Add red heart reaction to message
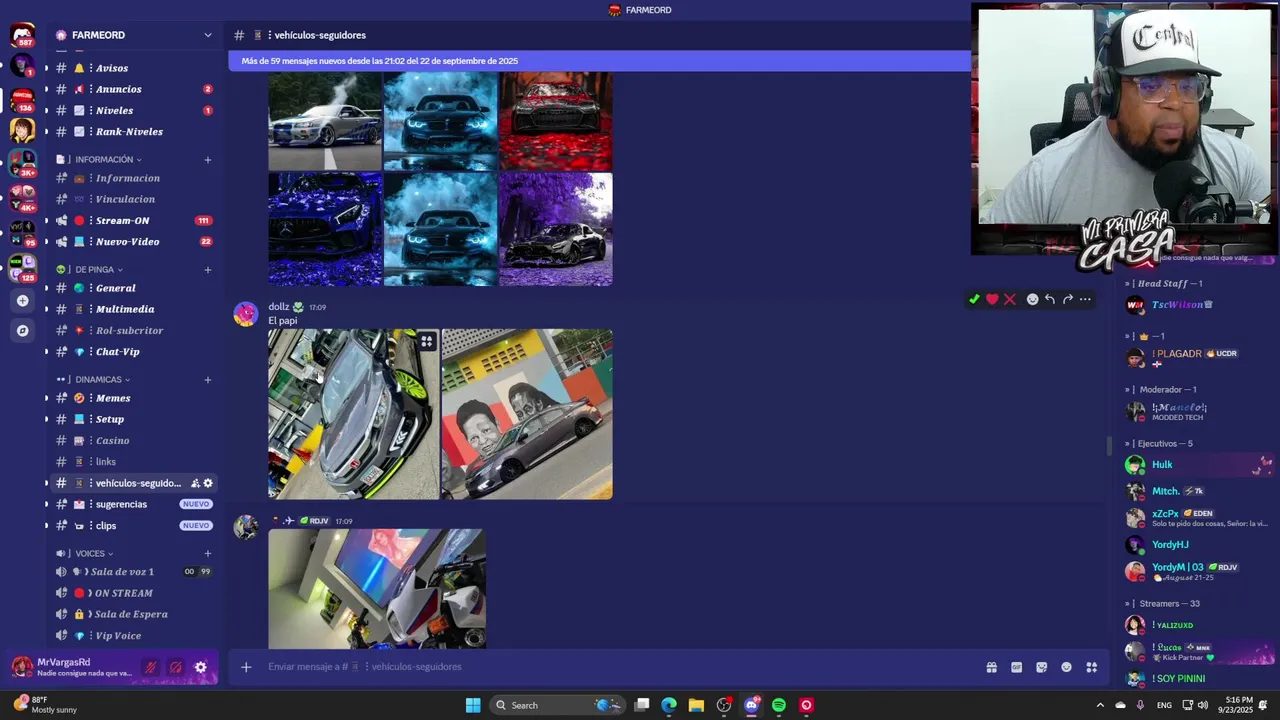 pos(992,299)
